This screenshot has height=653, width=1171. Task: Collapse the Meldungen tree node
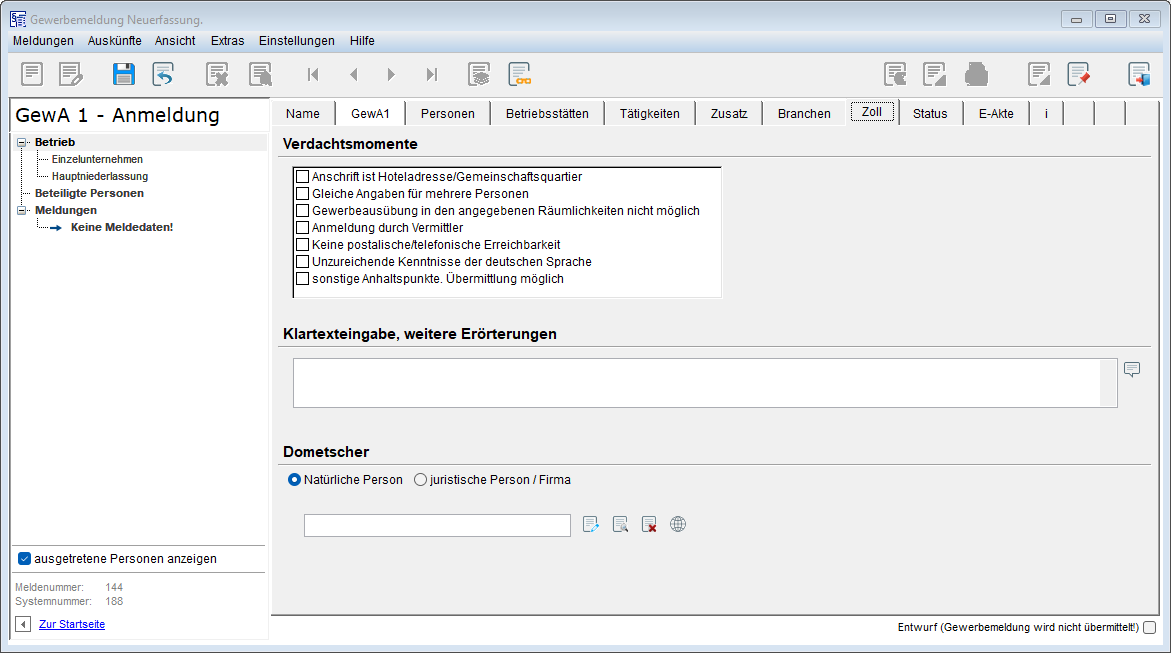point(22,211)
